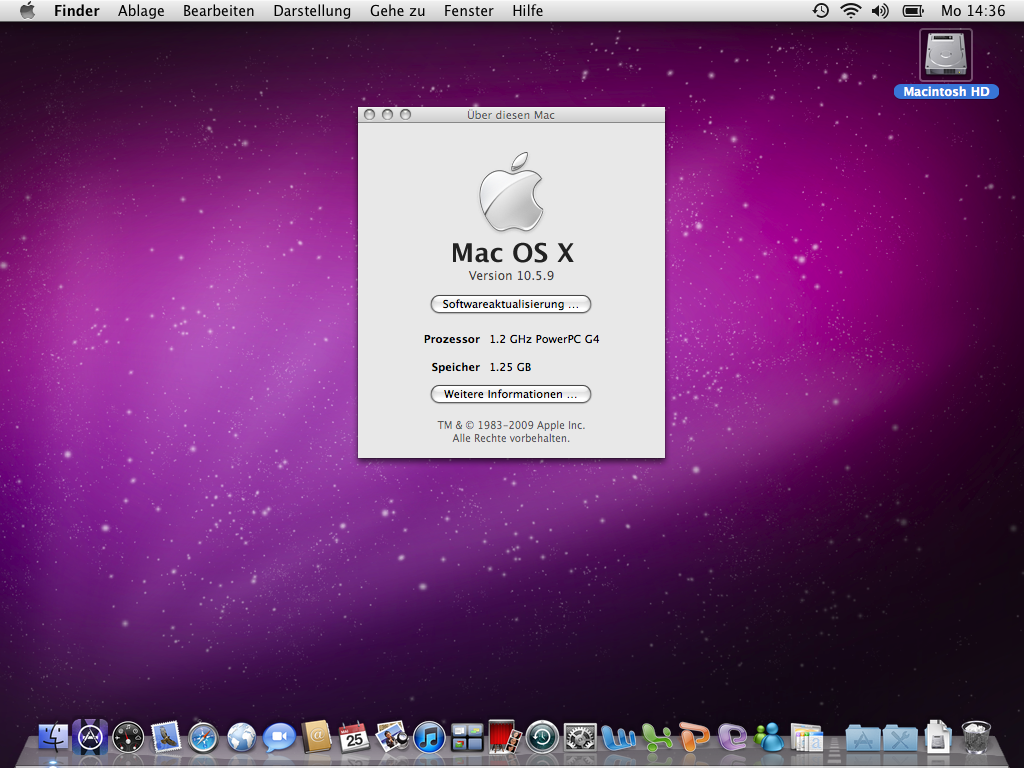
Task: Activate Spaces from the Dock
Action: click(x=467, y=738)
